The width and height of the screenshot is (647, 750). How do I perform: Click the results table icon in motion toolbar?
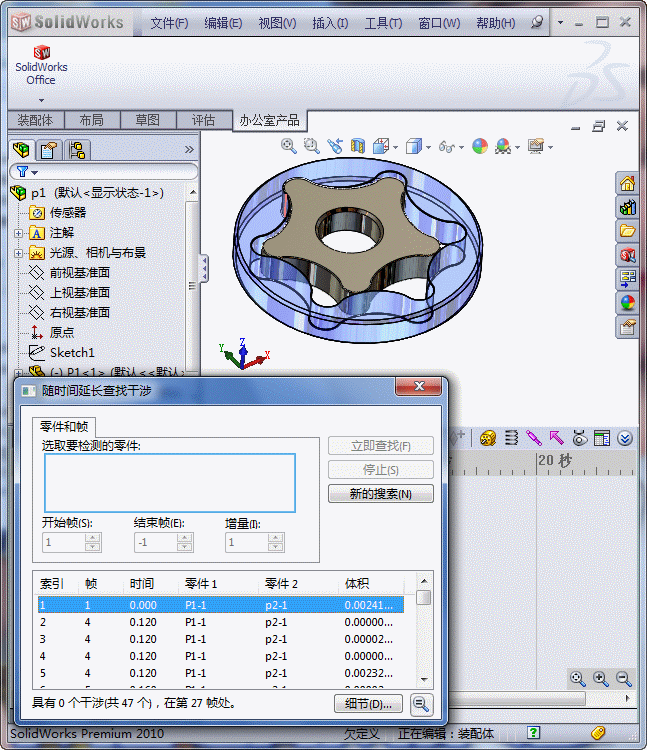[x=602, y=438]
